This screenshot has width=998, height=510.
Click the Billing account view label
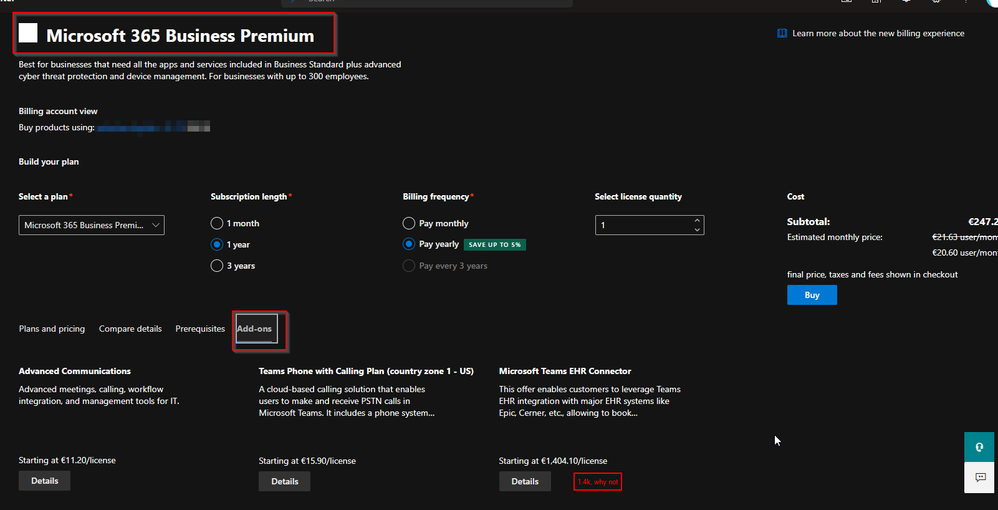(58, 111)
